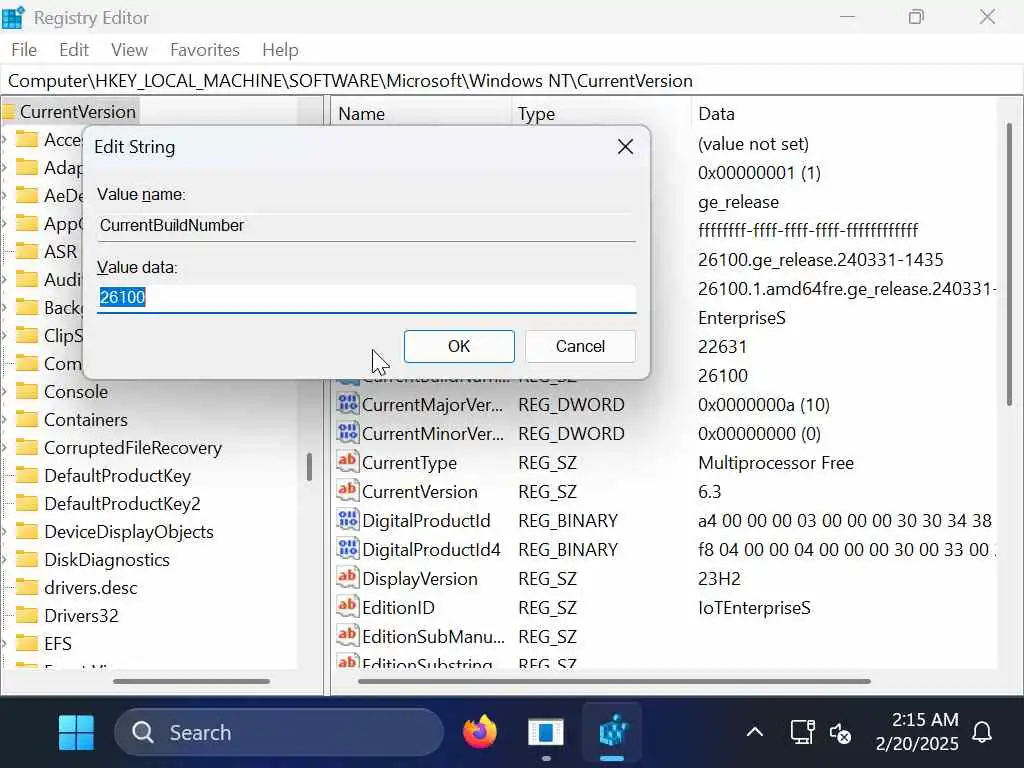Open the File menu

(24, 50)
